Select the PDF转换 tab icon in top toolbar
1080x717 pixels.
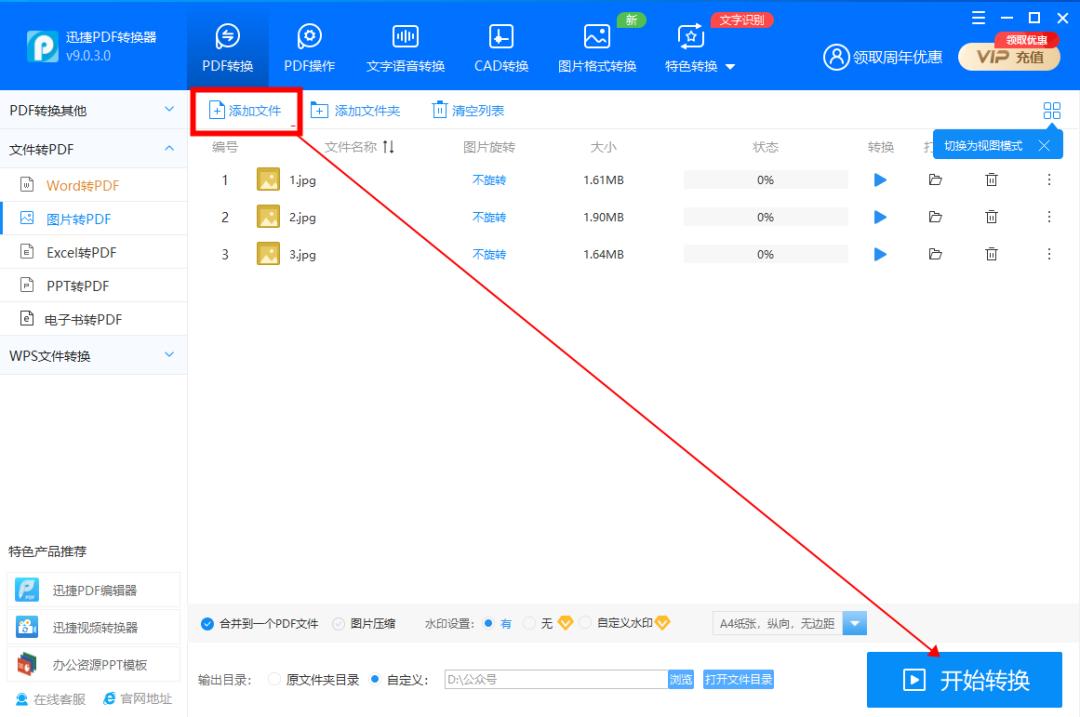228,41
